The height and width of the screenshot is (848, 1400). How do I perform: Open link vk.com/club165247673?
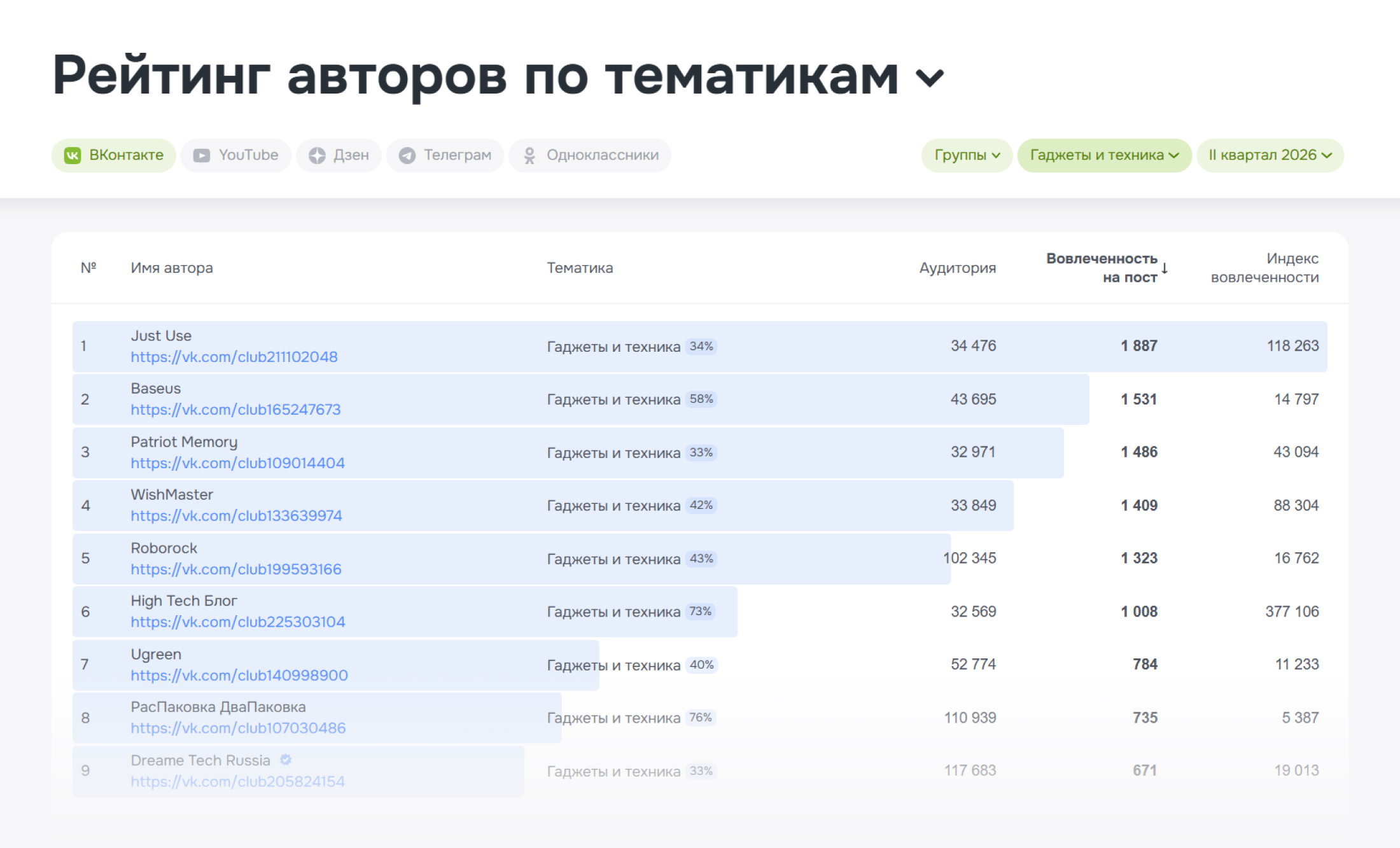(235, 410)
